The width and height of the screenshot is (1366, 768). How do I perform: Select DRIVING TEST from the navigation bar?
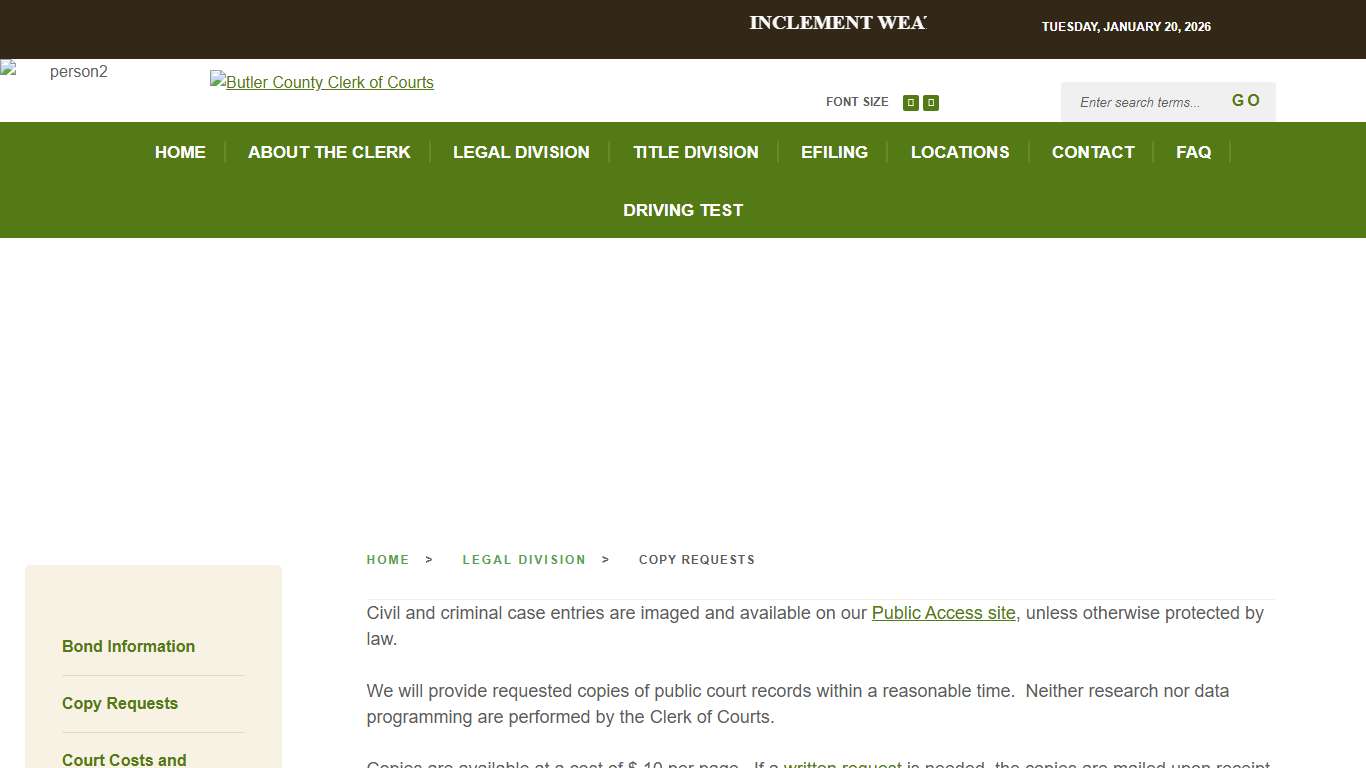pos(683,210)
